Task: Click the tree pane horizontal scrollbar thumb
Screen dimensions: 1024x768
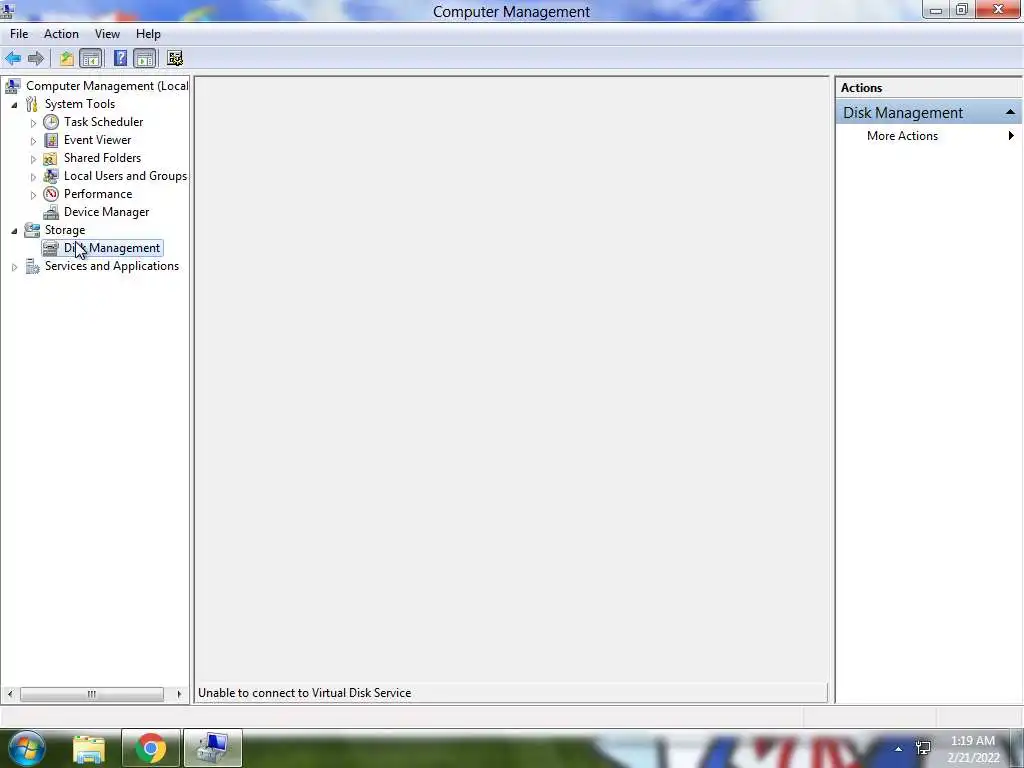Action: click(x=91, y=694)
